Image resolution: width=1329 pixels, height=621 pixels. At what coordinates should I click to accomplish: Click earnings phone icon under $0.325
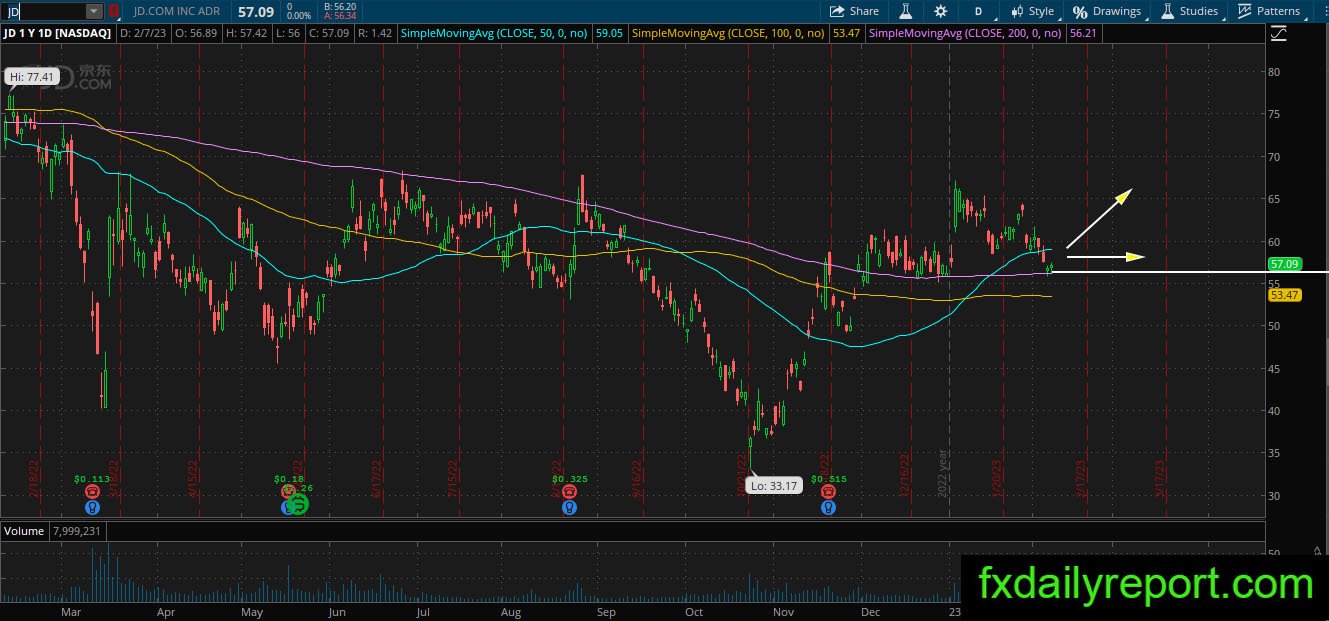pyautogui.click(x=568, y=492)
